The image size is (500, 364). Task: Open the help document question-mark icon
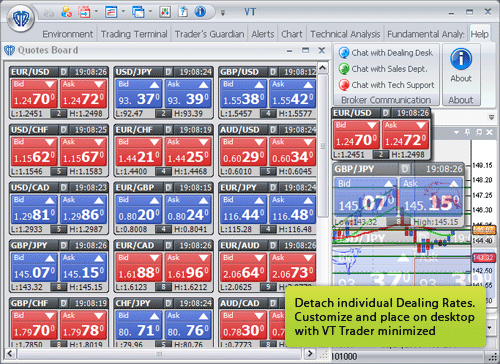[x=182, y=12]
